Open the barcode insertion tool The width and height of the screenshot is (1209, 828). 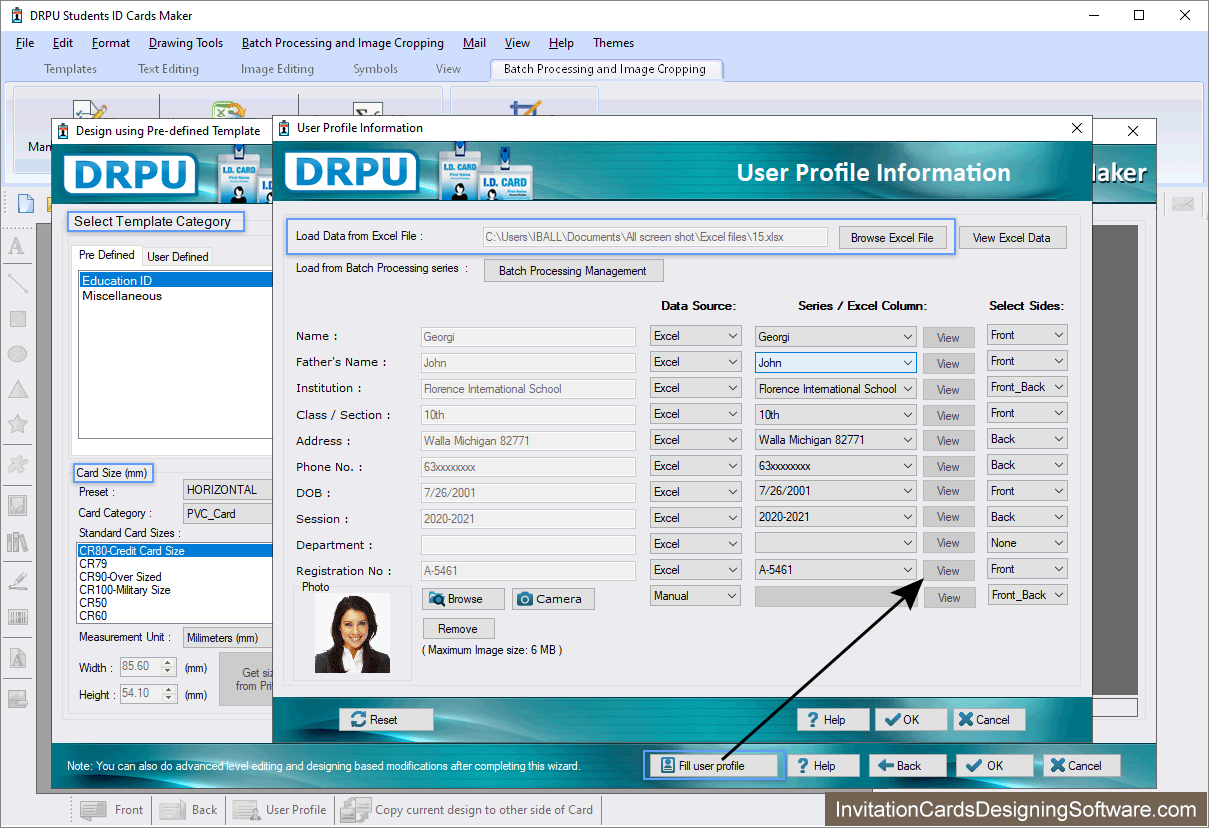coord(17,615)
